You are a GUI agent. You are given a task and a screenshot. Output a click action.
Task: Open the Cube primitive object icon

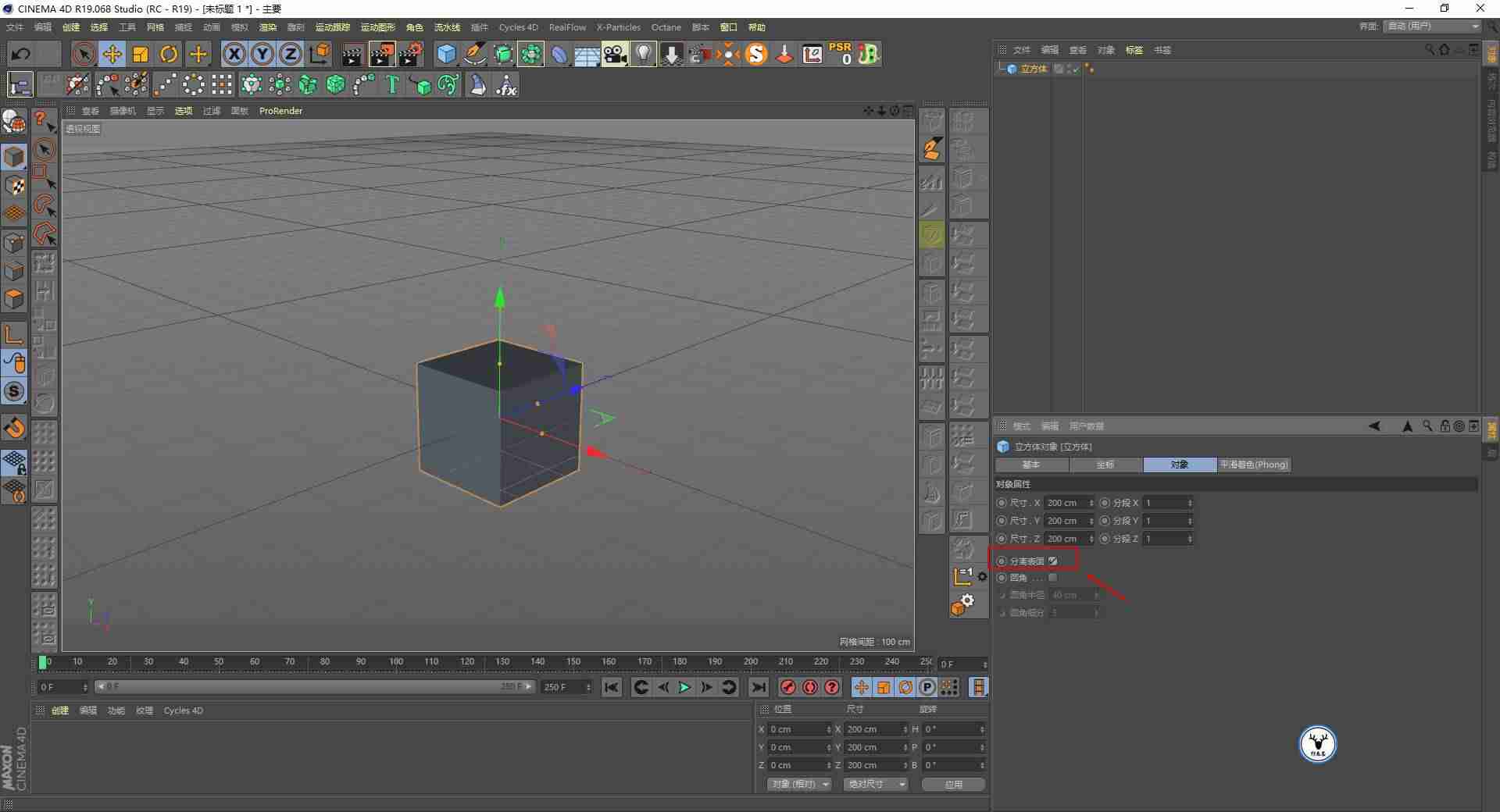point(446,54)
